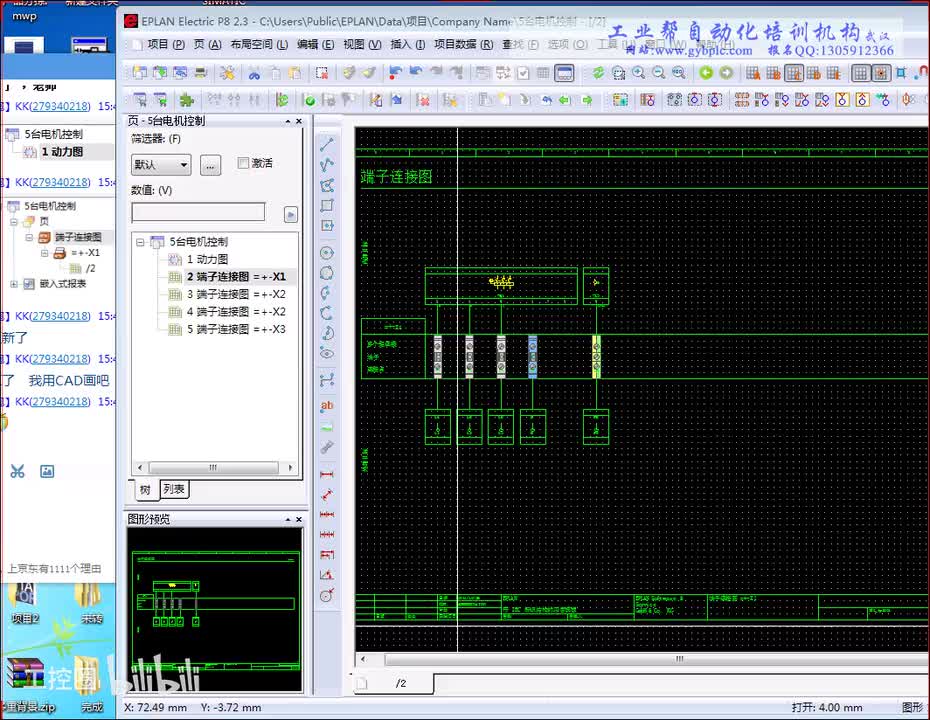
Task: Select the Rectangle drawing tool
Action: coord(327,206)
